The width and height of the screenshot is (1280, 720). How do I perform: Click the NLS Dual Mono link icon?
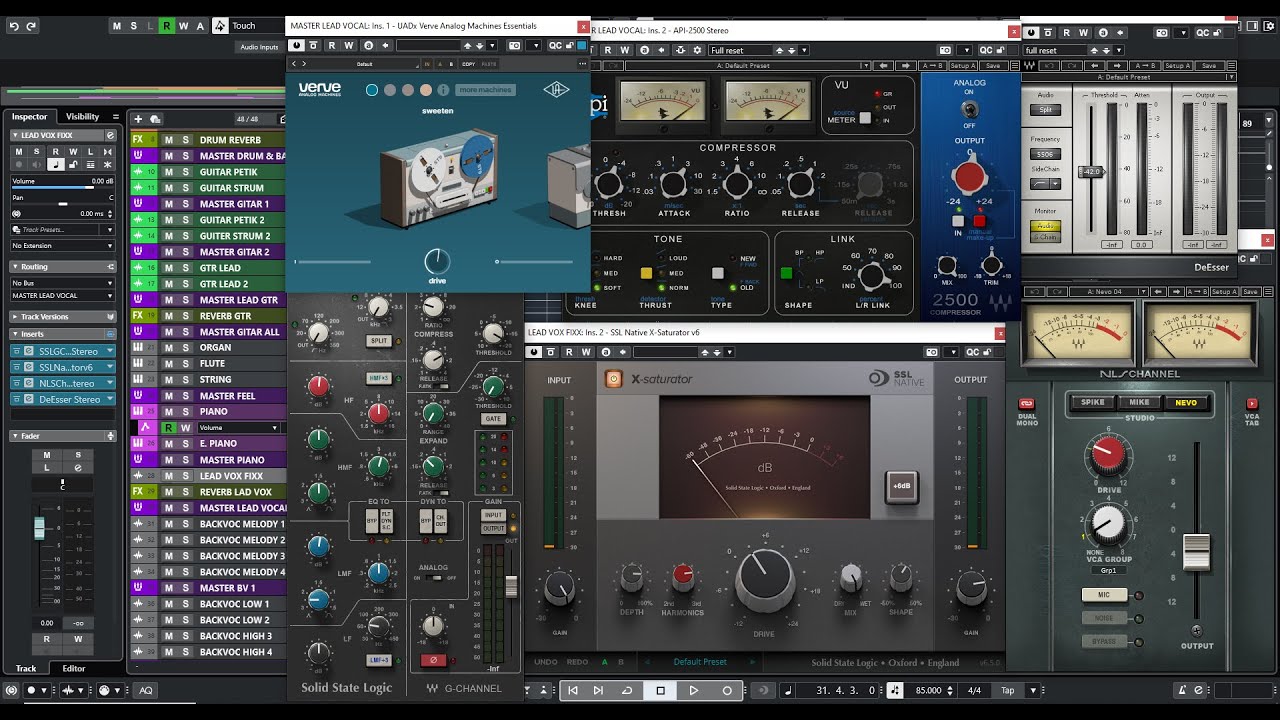[1026, 405]
